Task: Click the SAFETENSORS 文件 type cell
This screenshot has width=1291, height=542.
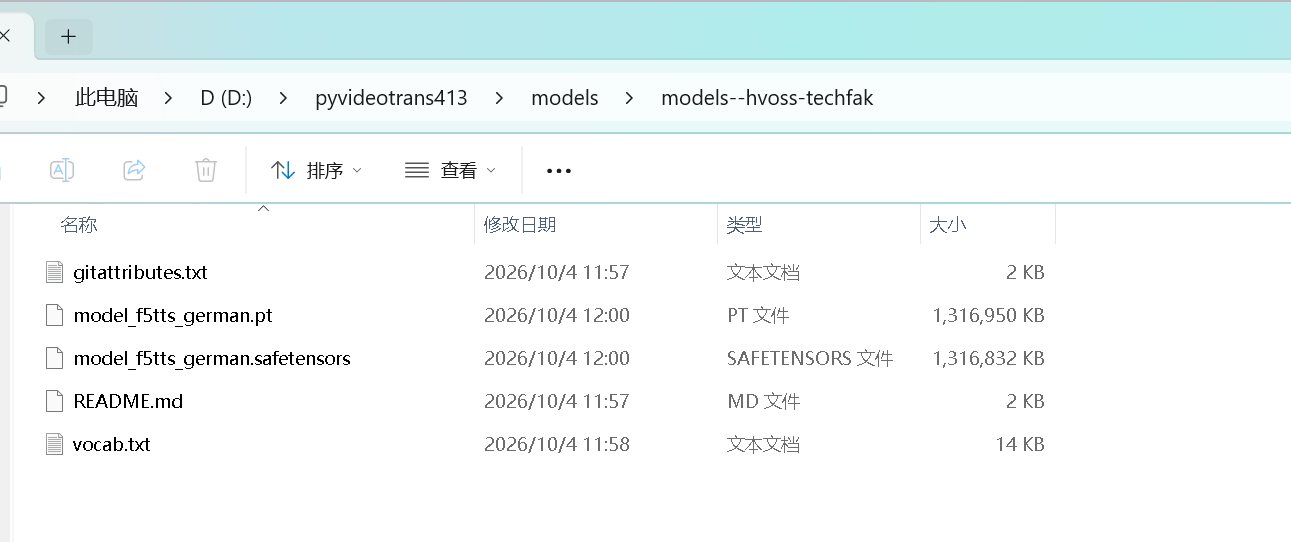Action: [x=810, y=358]
